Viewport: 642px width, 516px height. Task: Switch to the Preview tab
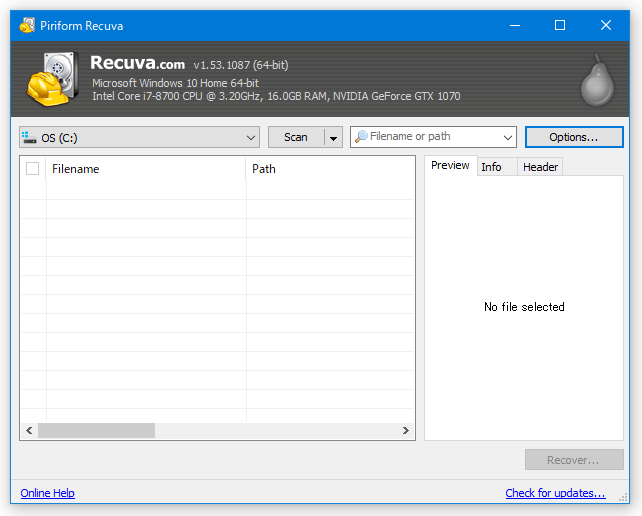pyautogui.click(x=450, y=165)
